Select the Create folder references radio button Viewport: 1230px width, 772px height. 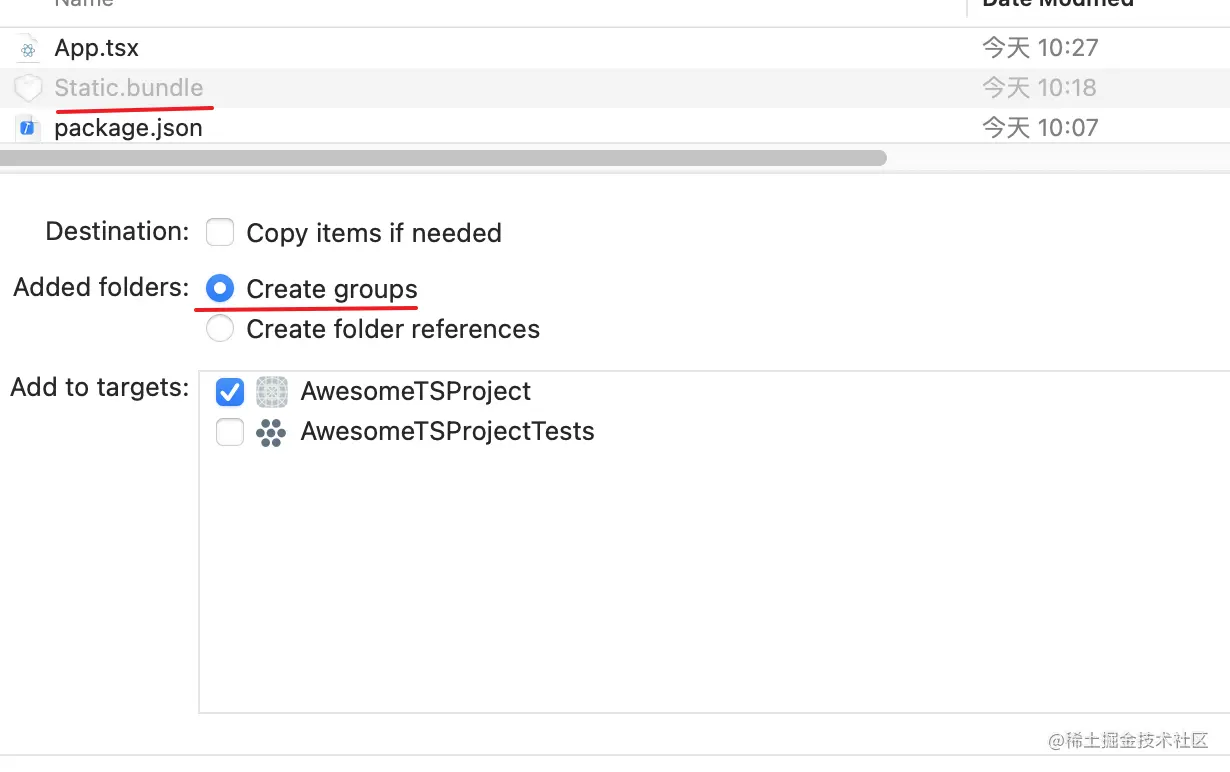pyautogui.click(x=220, y=329)
